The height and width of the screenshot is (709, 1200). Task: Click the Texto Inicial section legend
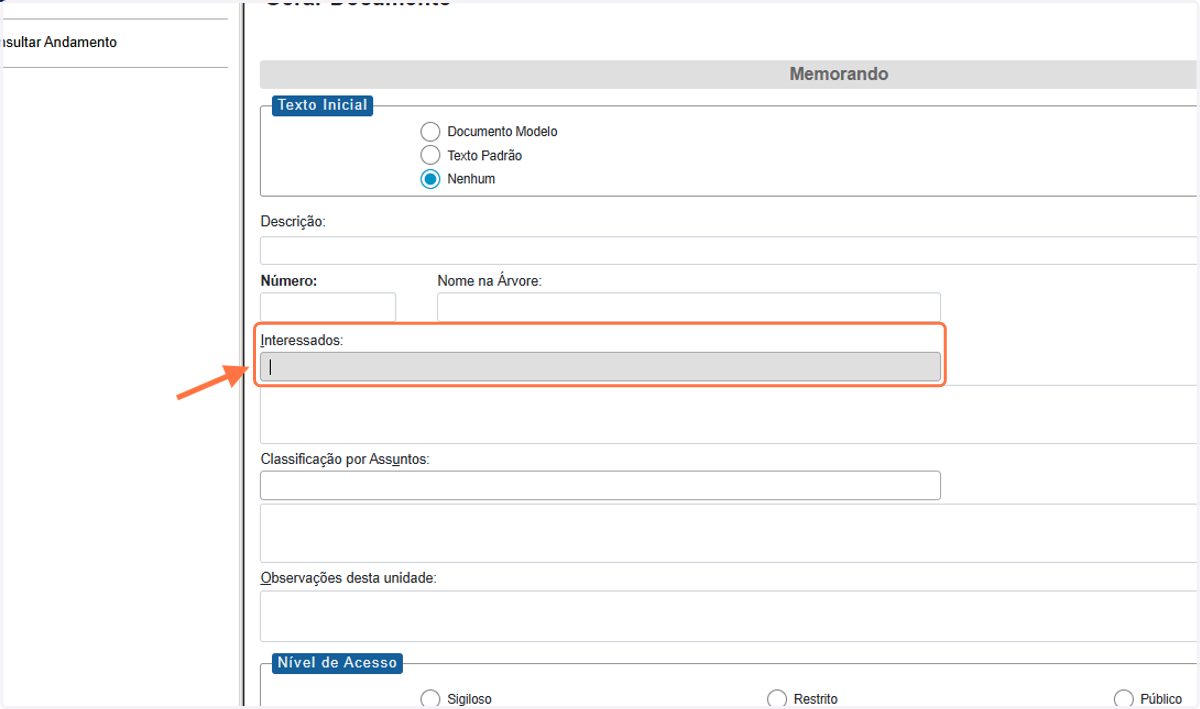(x=322, y=105)
